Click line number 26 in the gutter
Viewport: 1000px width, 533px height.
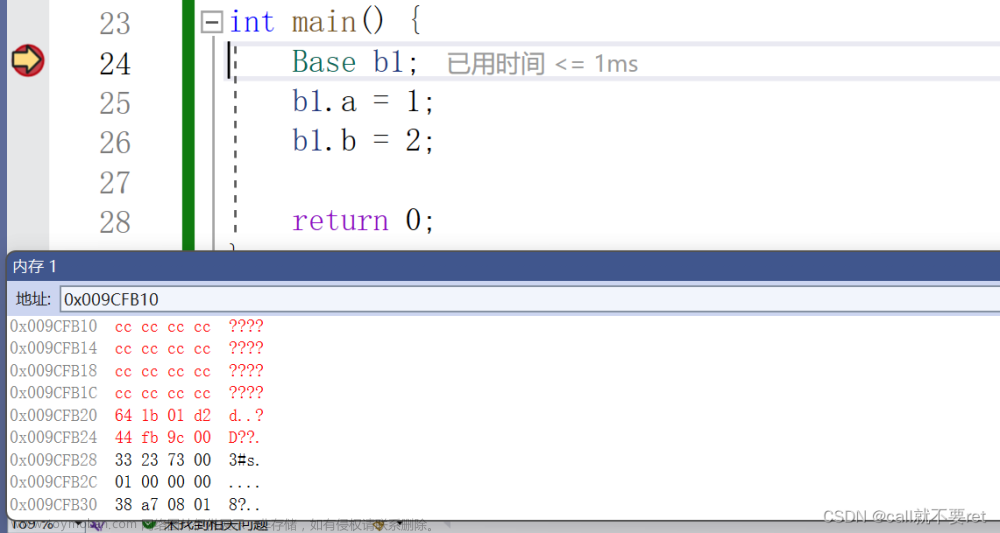click(115, 143)
